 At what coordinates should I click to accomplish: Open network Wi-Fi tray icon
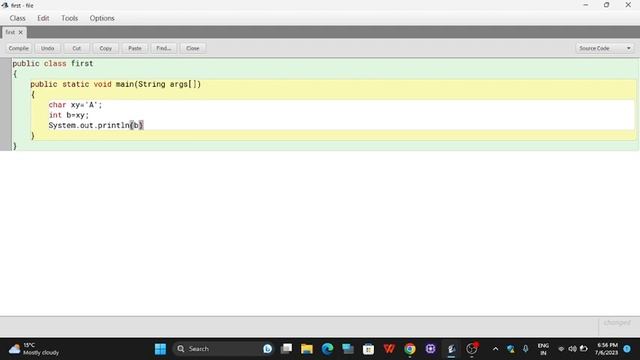[x=561, y=349]
